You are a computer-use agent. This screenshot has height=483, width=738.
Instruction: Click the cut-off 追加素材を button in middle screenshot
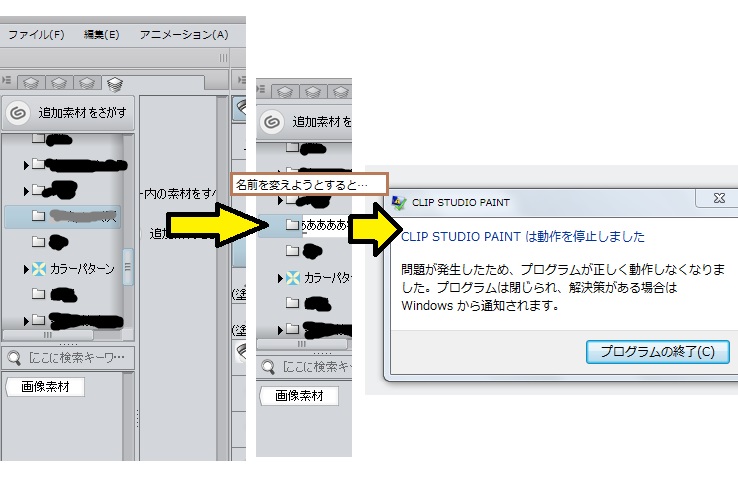point(305,122)
